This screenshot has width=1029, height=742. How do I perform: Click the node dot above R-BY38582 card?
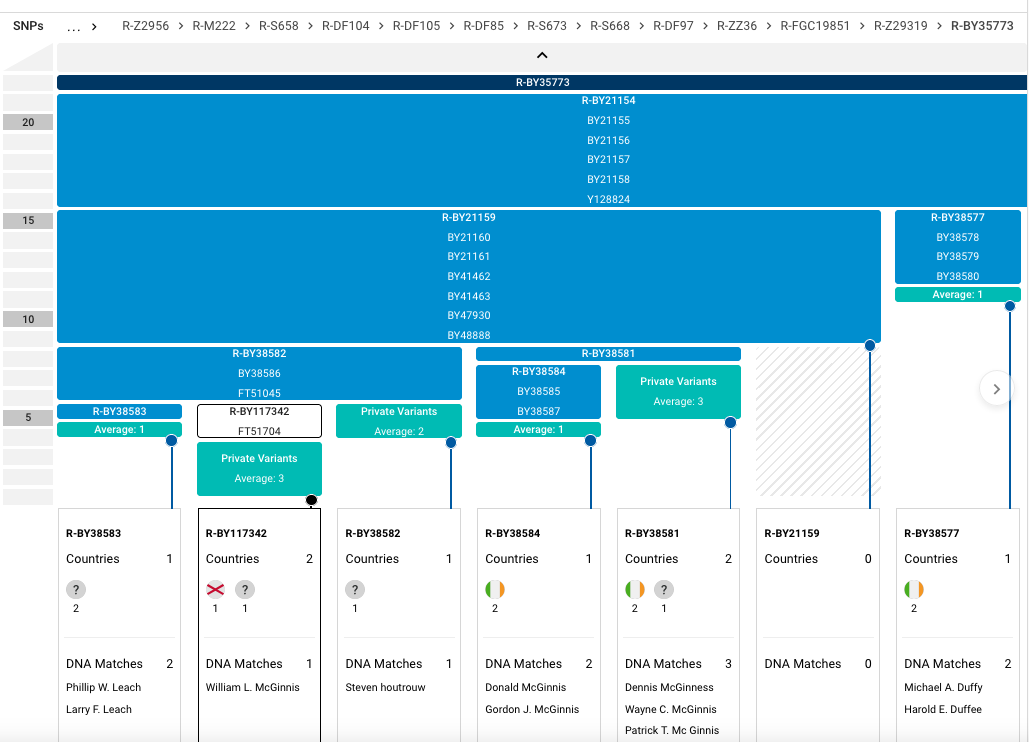click(x=451, y=442)
